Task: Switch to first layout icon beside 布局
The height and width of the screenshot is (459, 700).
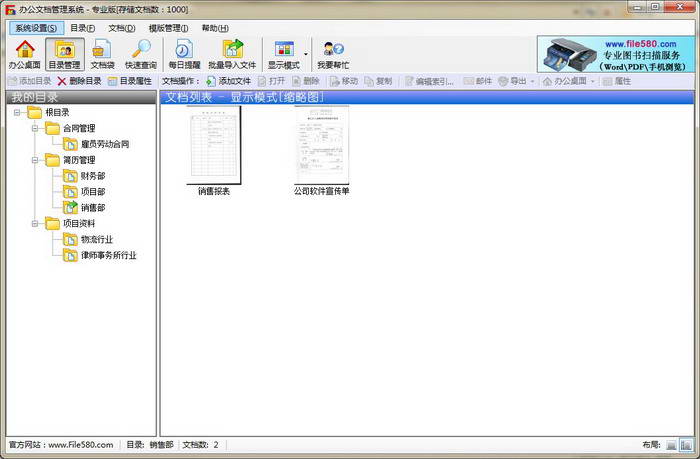Action: [671, 445]
